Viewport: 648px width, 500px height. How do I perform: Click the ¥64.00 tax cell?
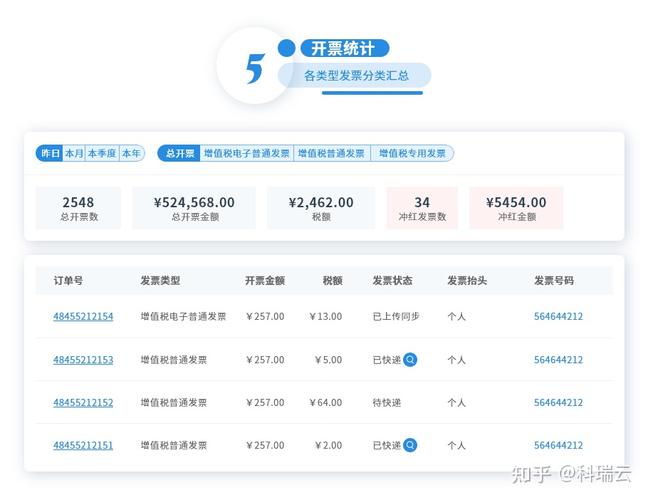point(326,402)
